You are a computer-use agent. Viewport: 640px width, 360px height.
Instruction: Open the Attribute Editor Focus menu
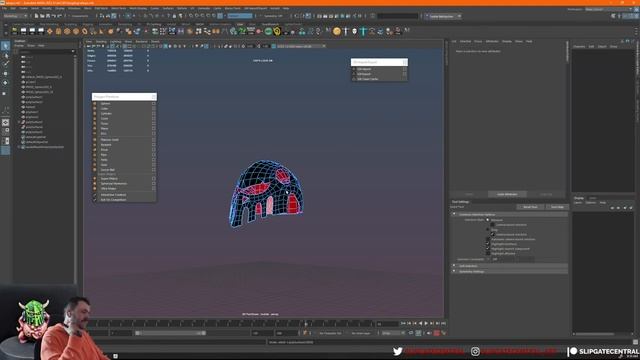[x=478, y=41]
